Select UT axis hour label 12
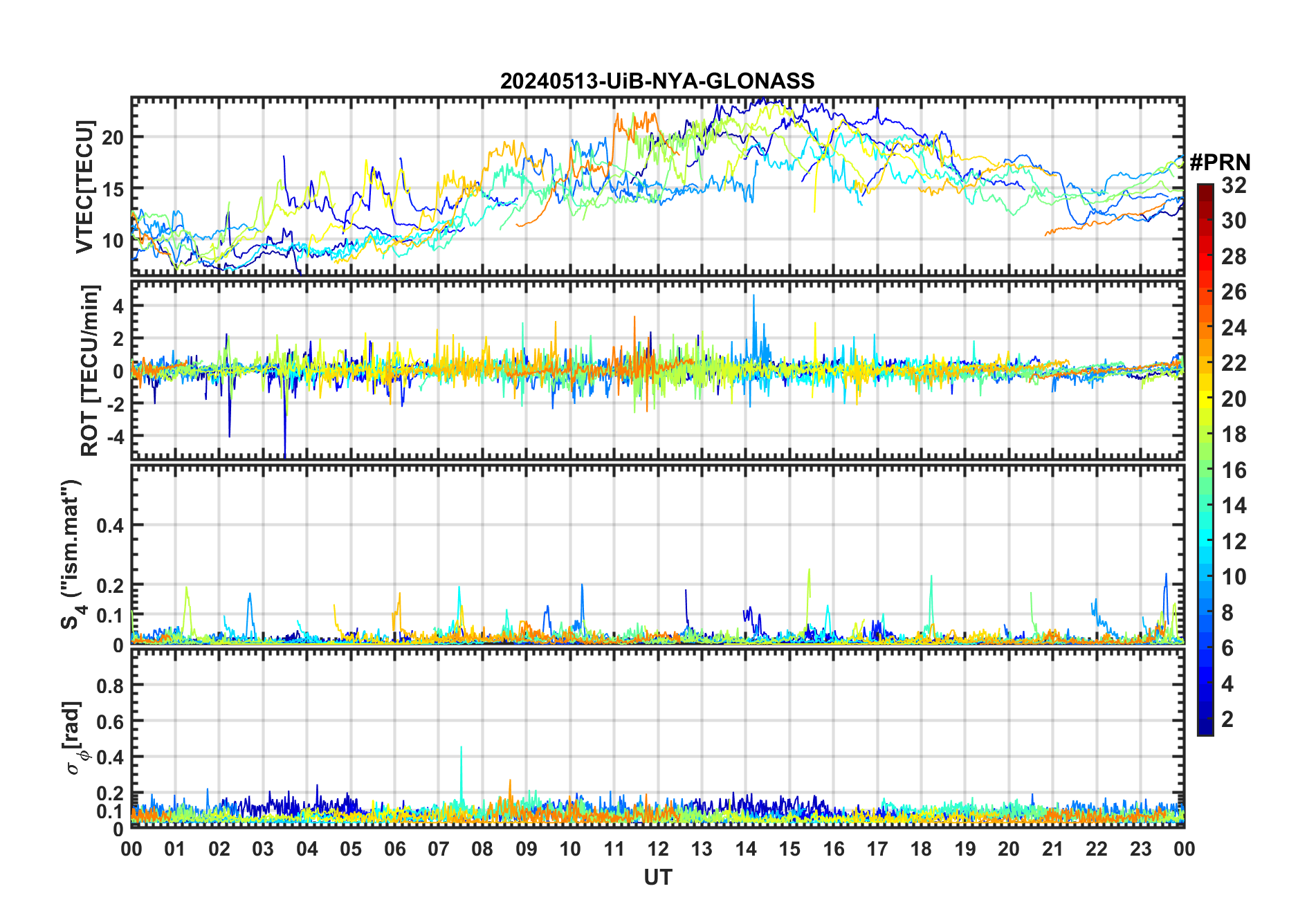Viewport: 1316px width, 920px height. [x=658, y=849]
